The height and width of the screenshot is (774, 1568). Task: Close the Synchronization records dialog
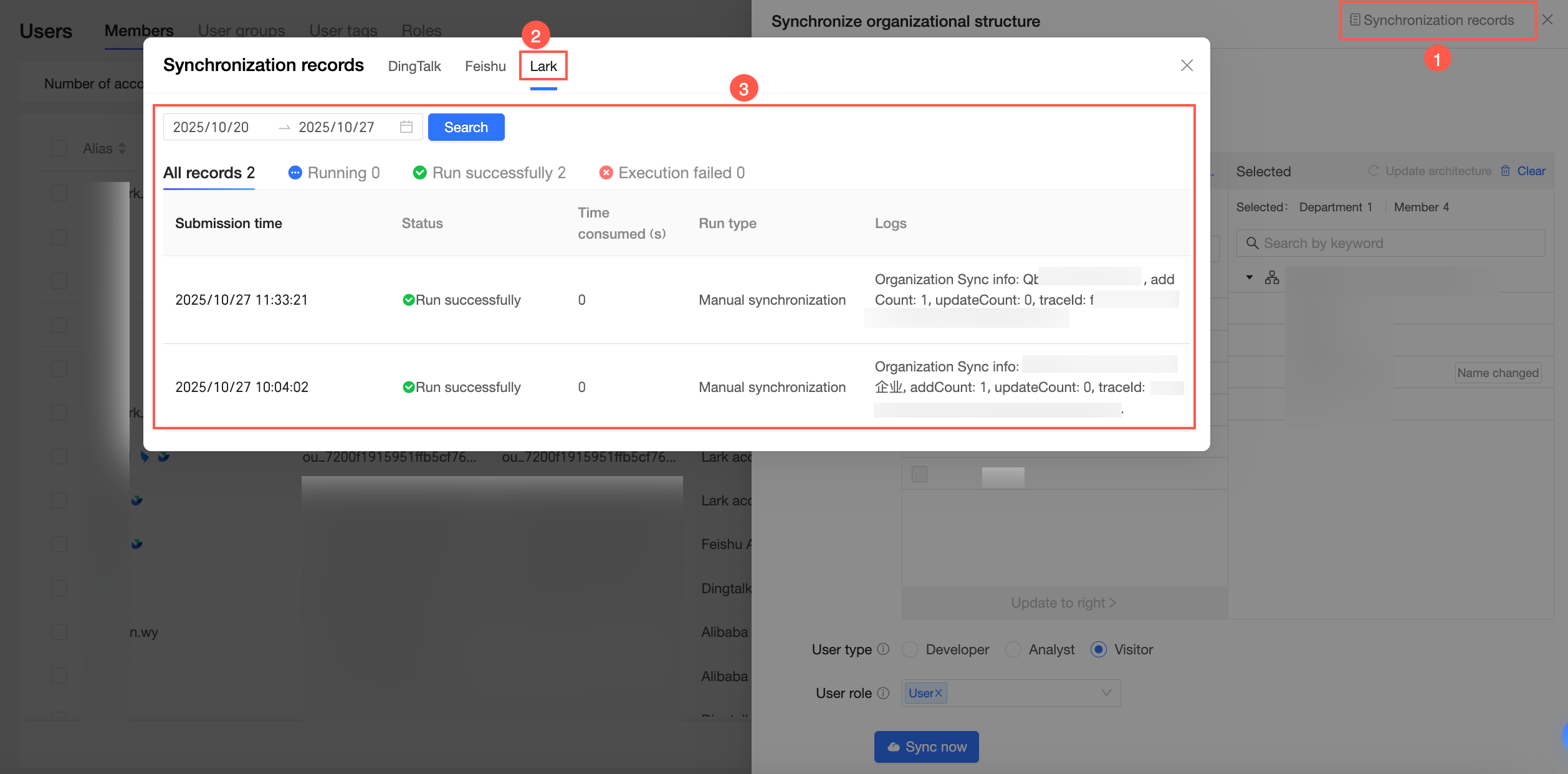click(1187, 65)
